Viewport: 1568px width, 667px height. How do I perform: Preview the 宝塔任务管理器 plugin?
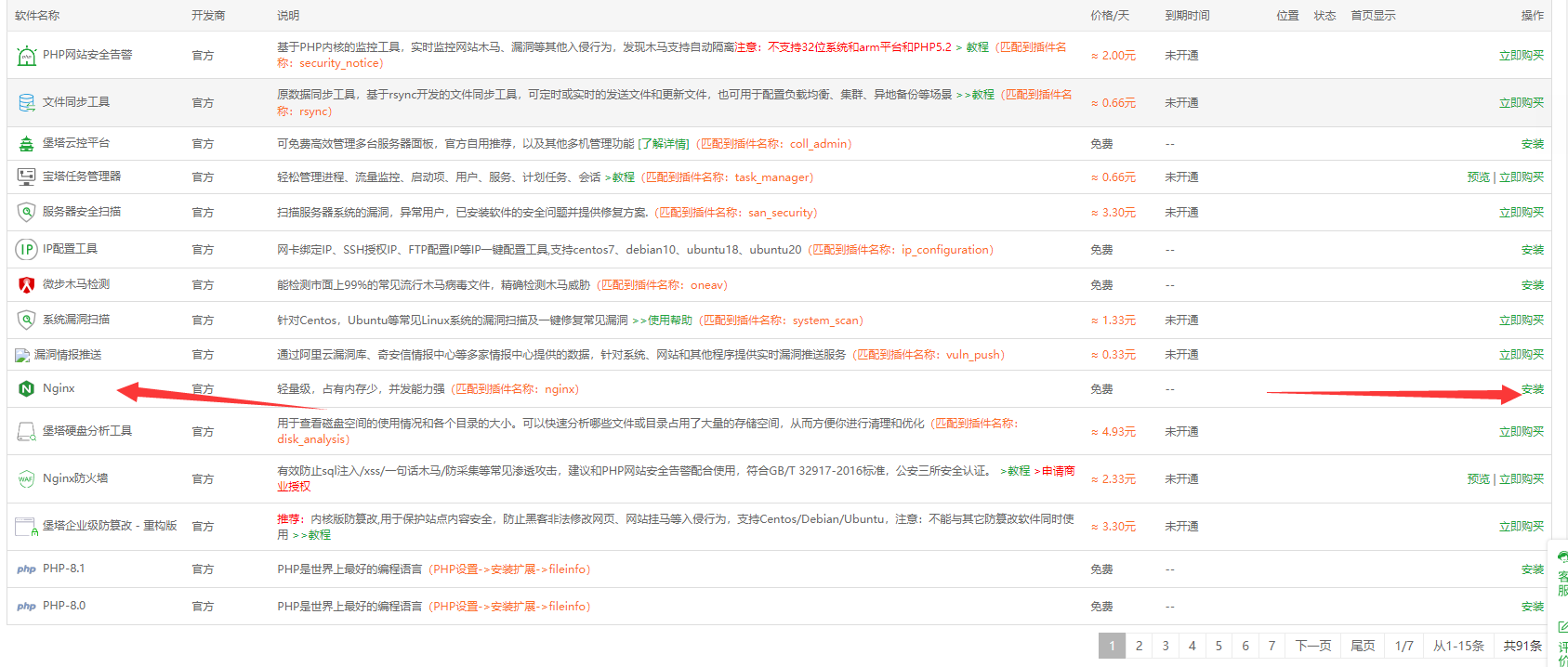pyautogui.click(x=1478, y=177)
